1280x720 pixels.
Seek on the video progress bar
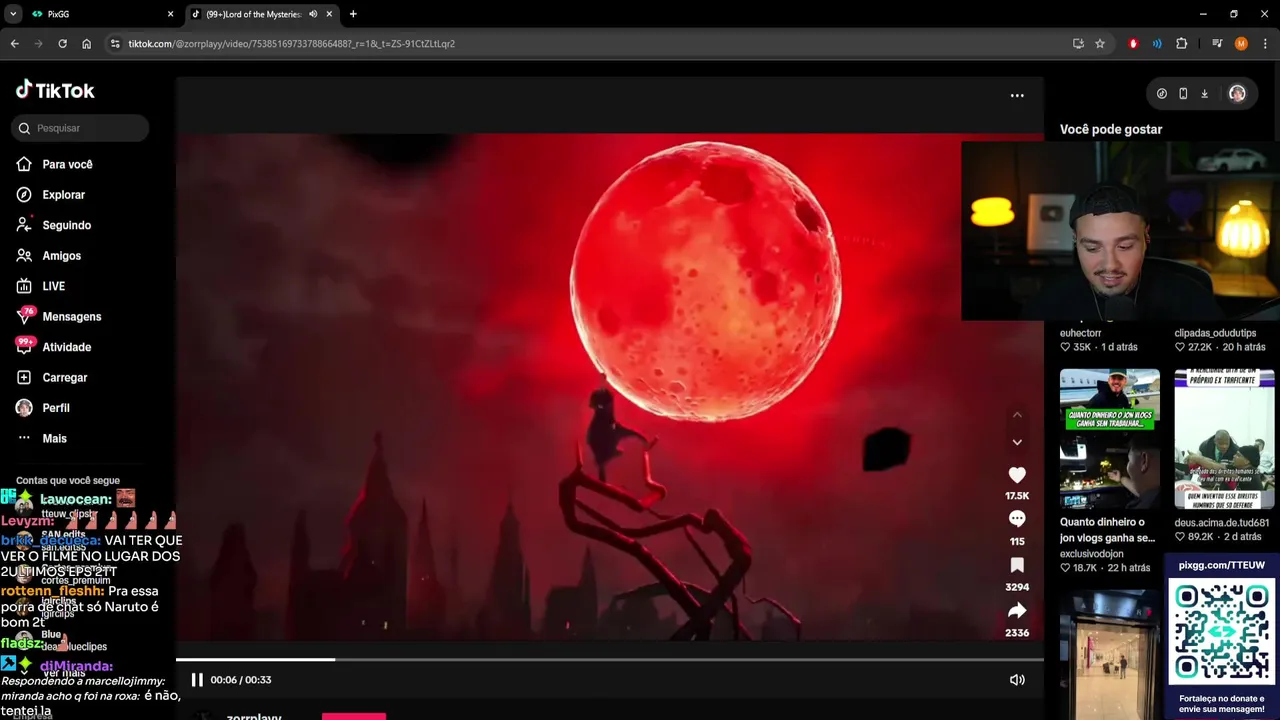click(610, 660)
